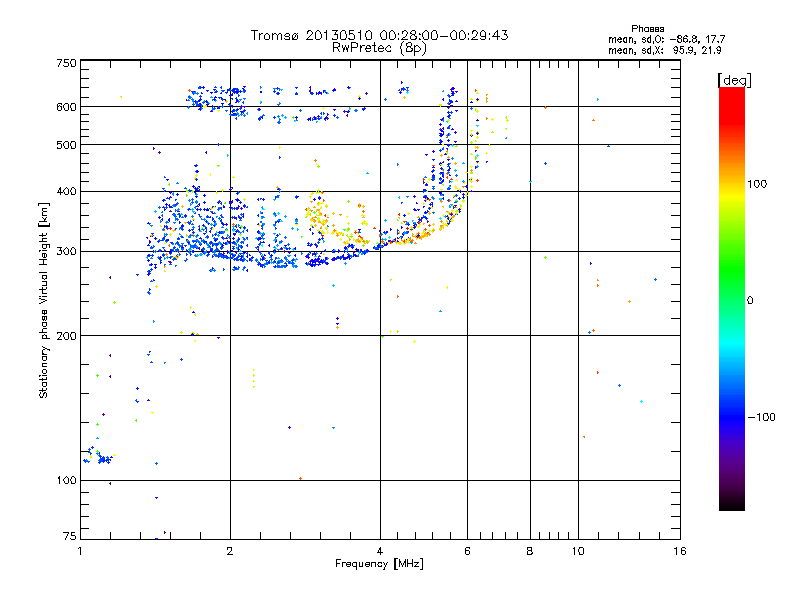Click the frequency-axis tick label '4'
The height and width of the screenshot is (600, 800).
[x=380, y=551]
